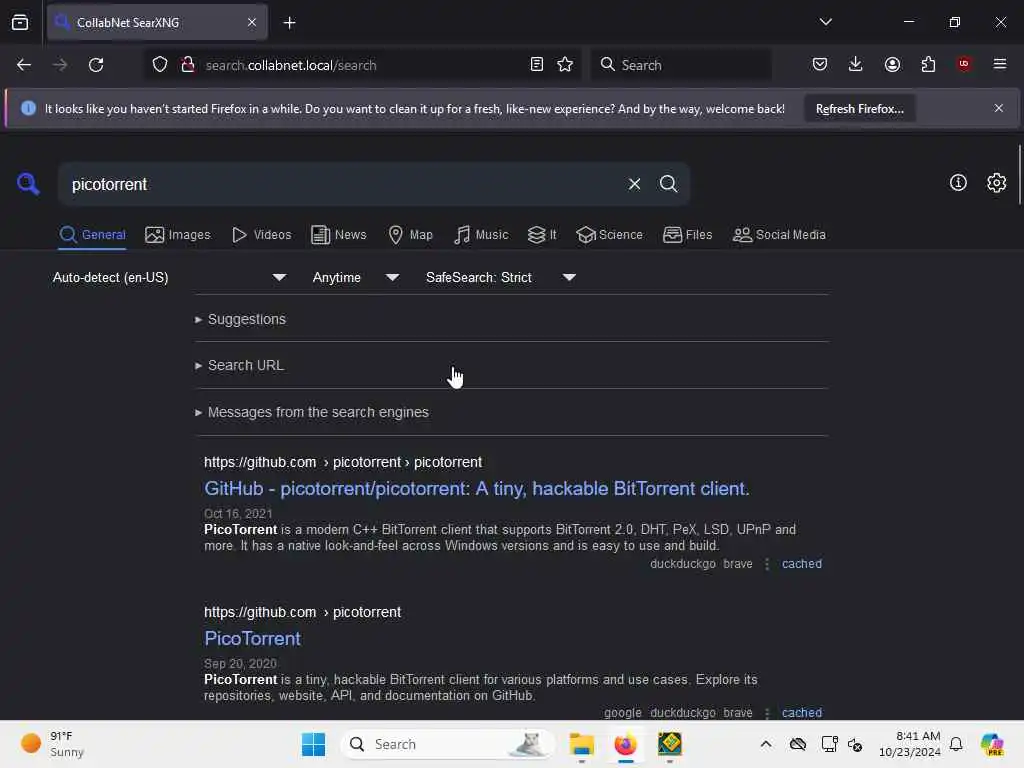Open Auto-detect language dropdown
Viewport: 1024px width, 768px height.
tap(170, 278)
